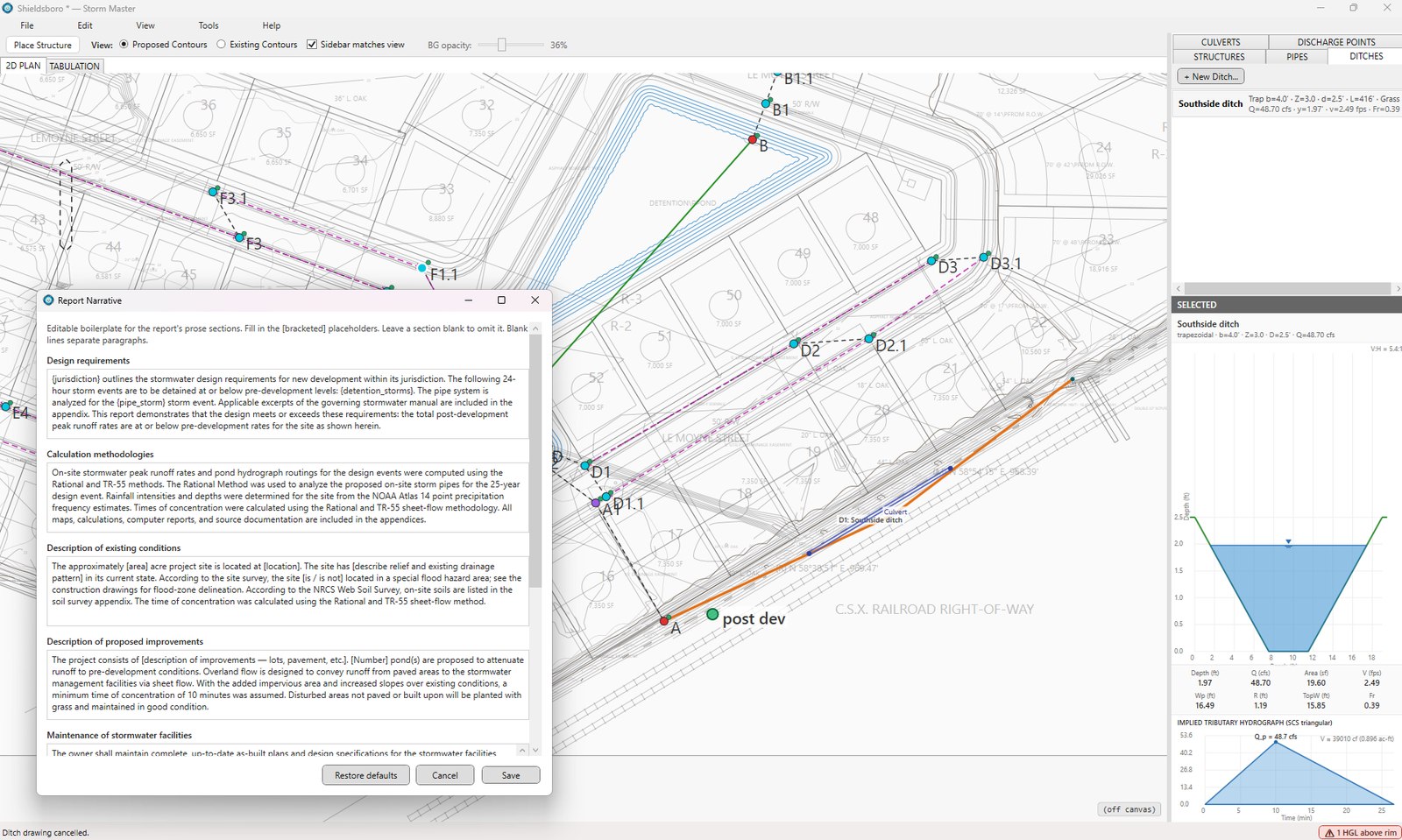Click the Place Structure button

[x=43, y=45]
